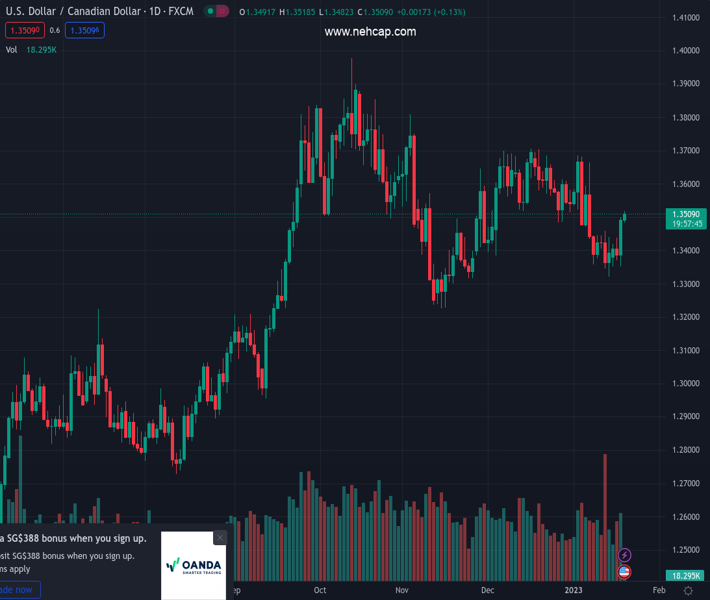710x600 pixels.
Task: Click the blue buy price 1.35096 button
Action: click(84, 30)
